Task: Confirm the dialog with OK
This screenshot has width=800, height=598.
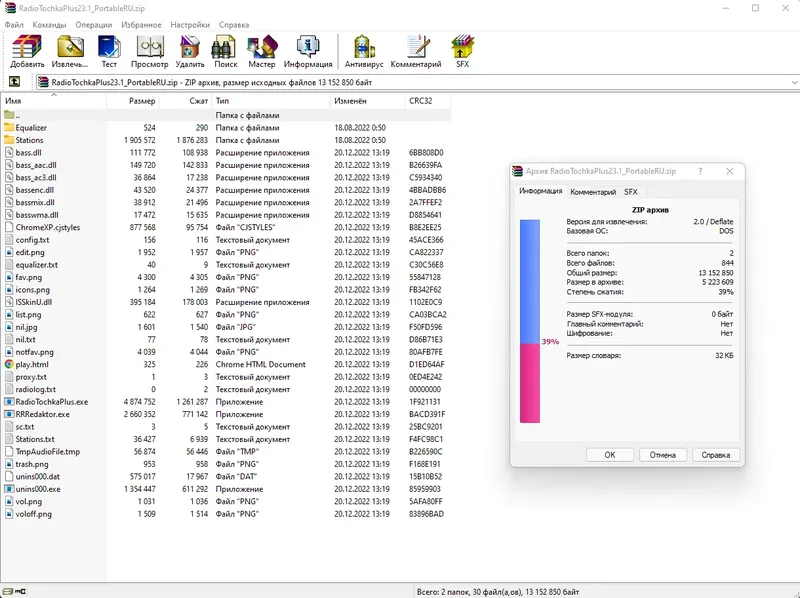Action: (x=610, y=455)
